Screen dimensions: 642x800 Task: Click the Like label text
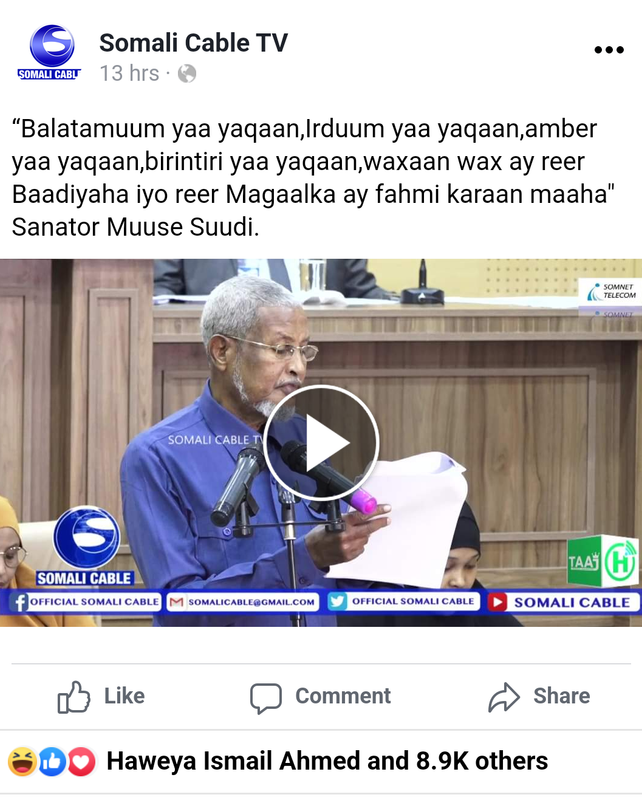tap(125, 696)
